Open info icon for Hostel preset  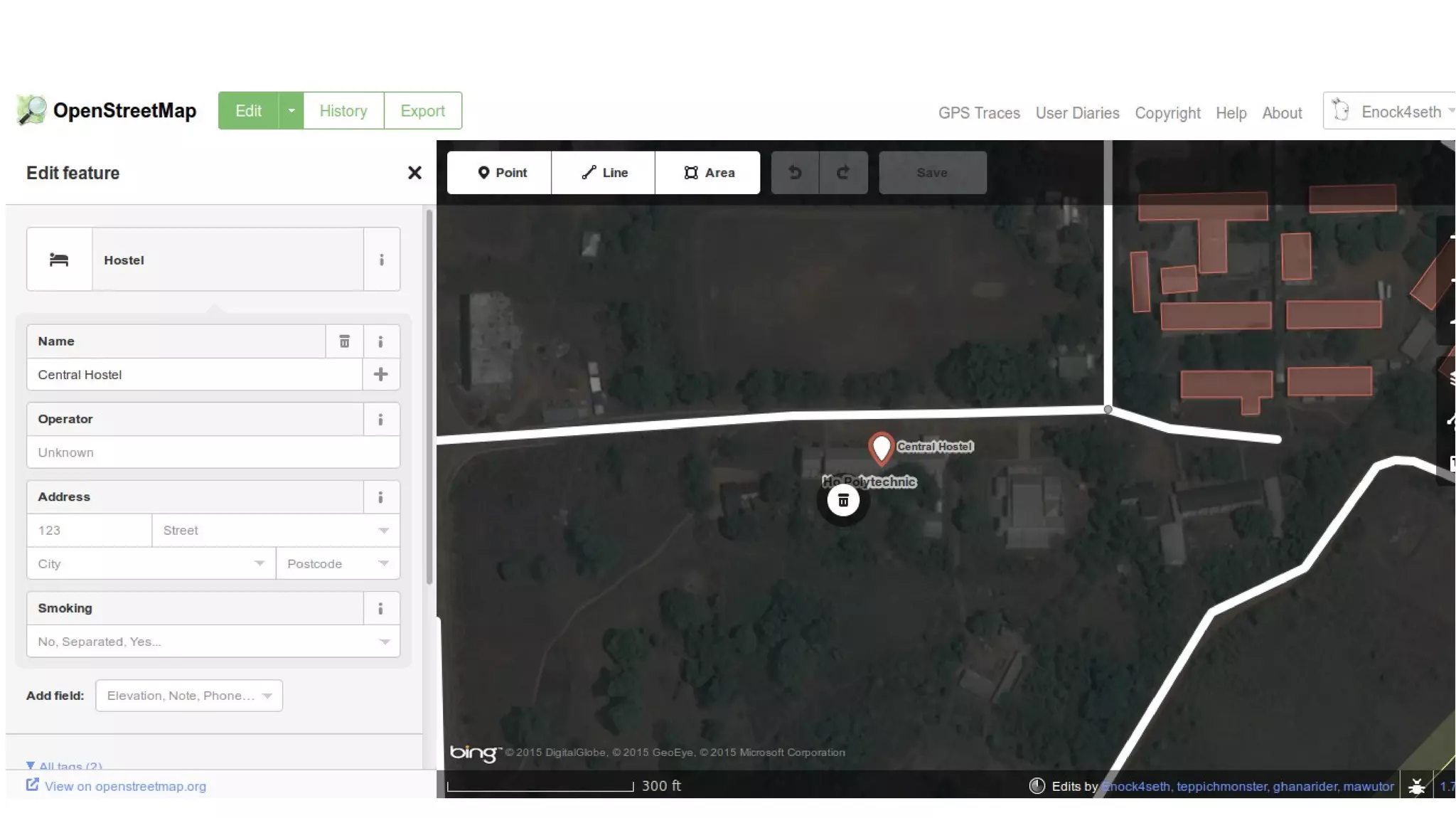point(382,260)
